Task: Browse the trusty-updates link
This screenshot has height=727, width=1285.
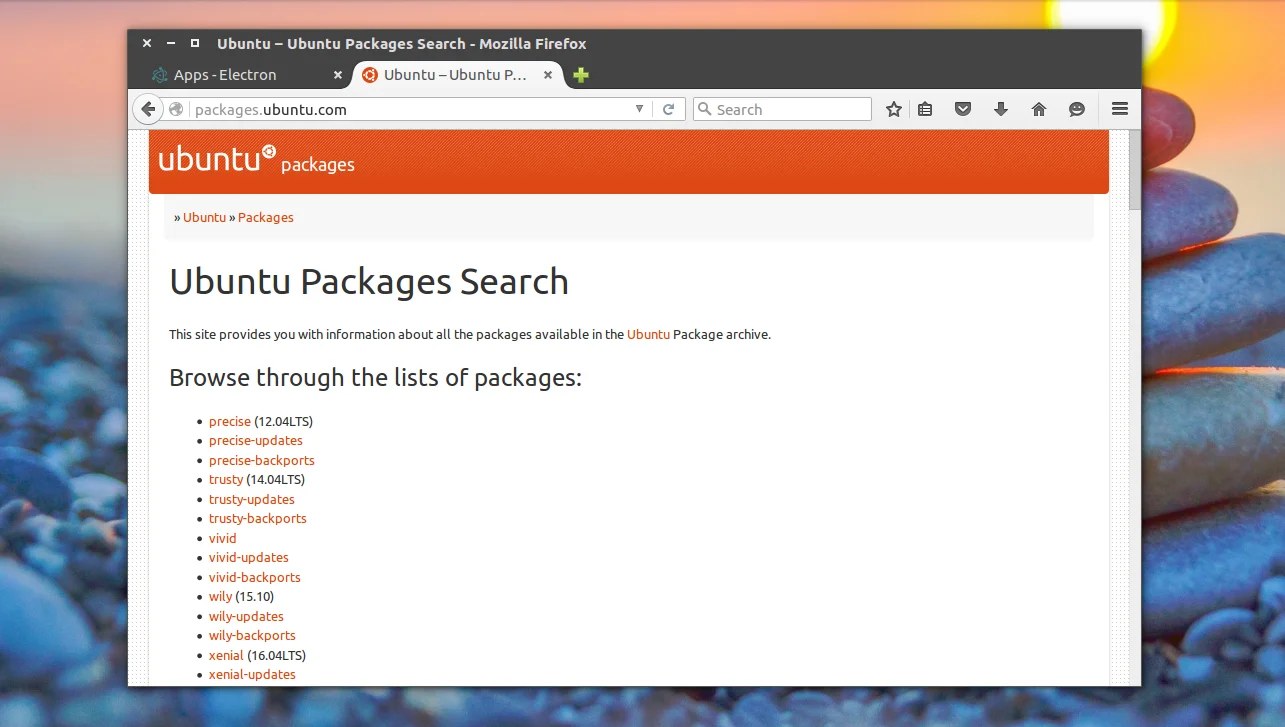Action: pyautogui.click(x=252, y=499)
